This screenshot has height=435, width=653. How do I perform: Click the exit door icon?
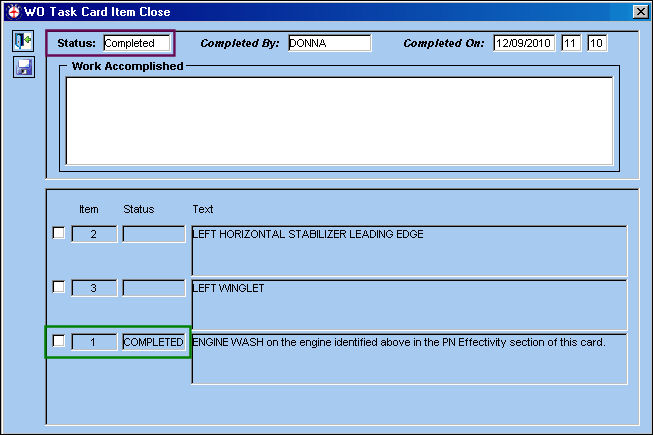tap(23, 41)
